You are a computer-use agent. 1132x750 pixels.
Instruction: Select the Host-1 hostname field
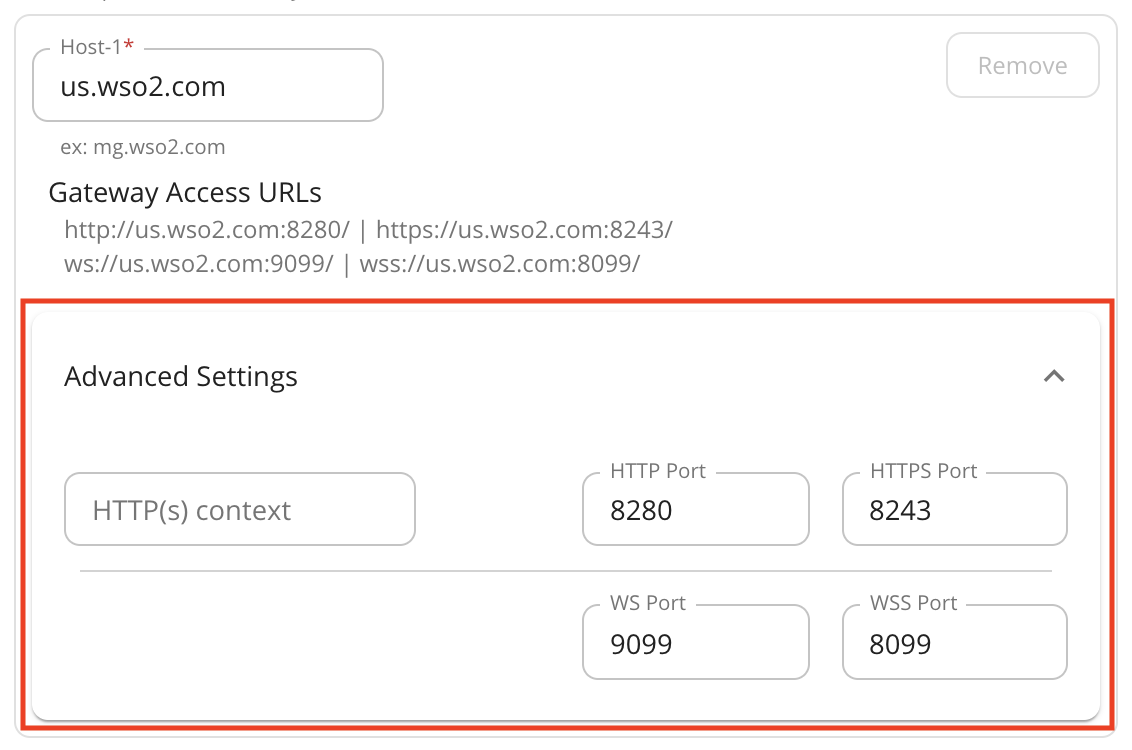207,86
